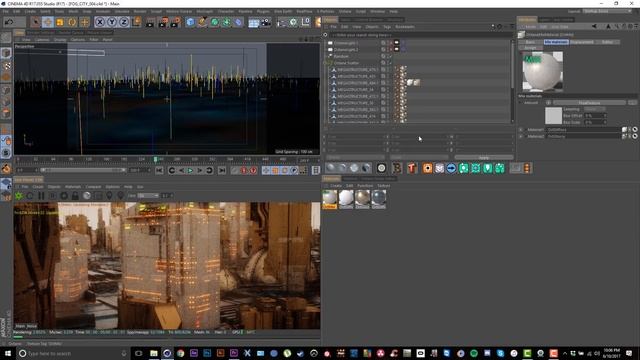The image size is (640, 360).
Task: Activate the Move tool
Action: [47, 22]
